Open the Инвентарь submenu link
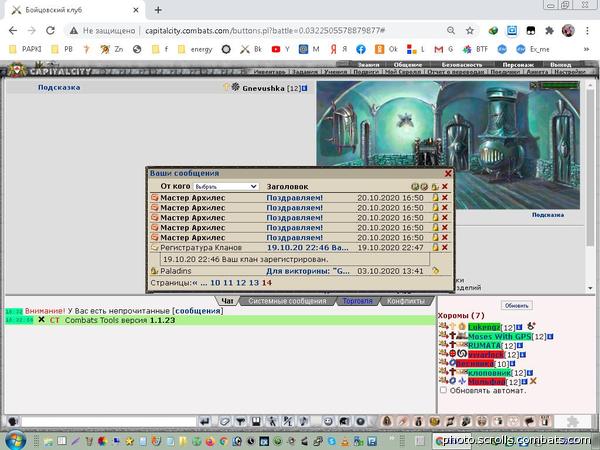Screen dimensions: 600x450 pyautogui.click(x=270, y=72)
